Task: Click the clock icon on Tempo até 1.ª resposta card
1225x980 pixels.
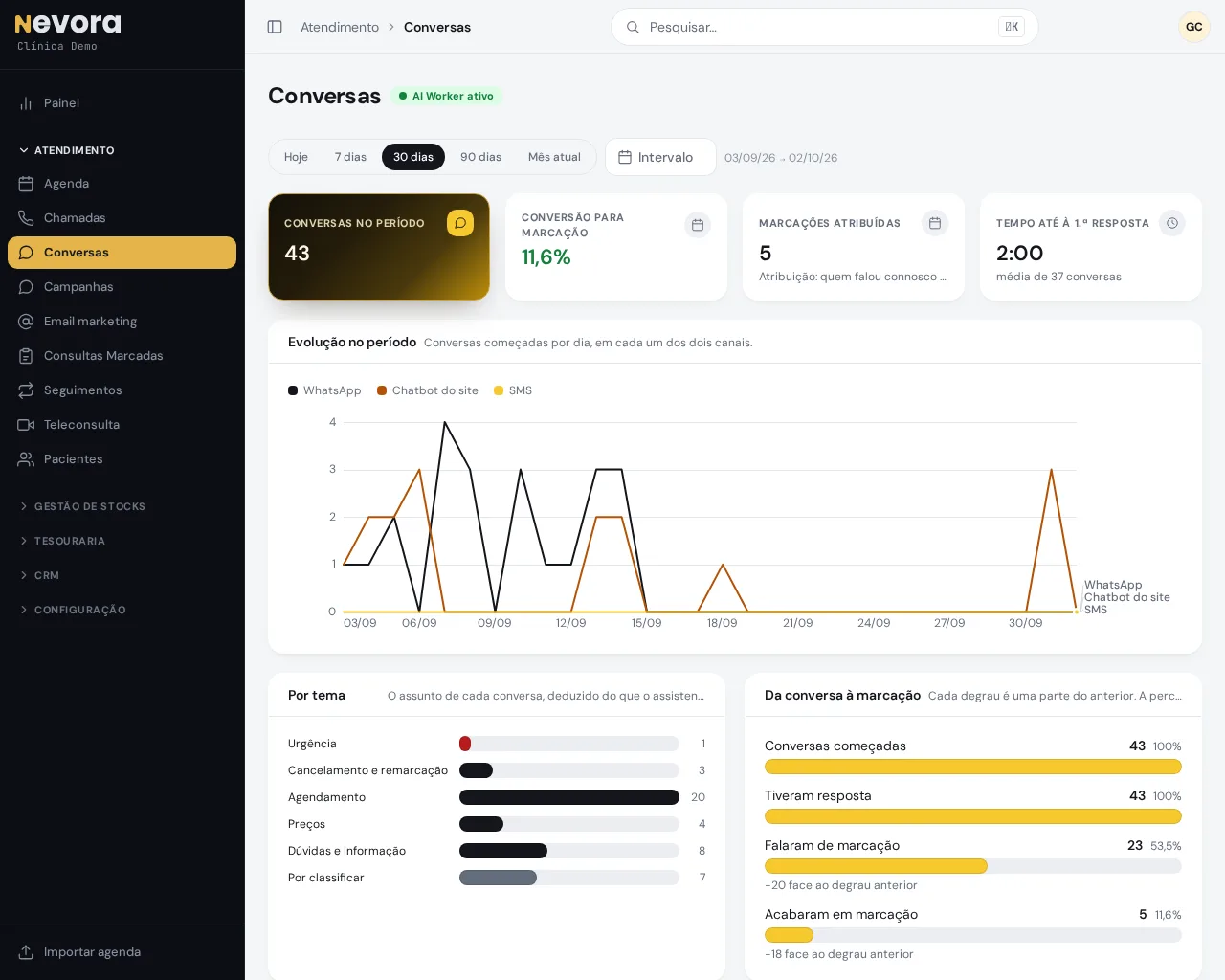Action: (1172, 223)
